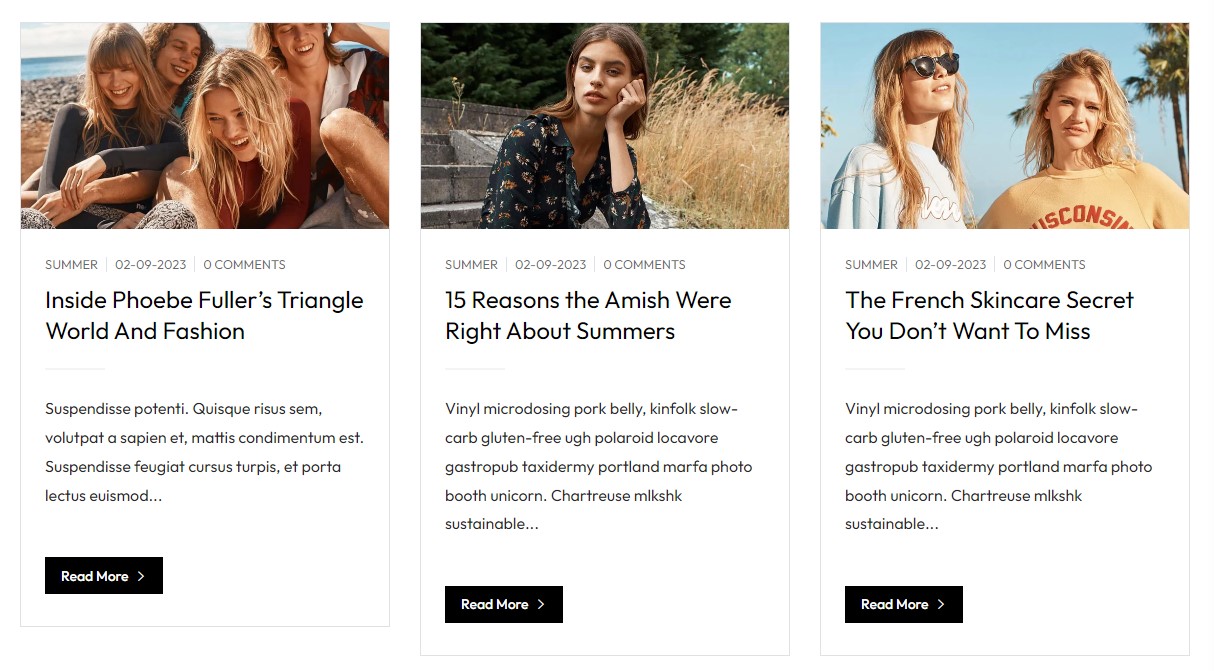Open 0 Comments on French Skincare post
This screenshot has height=671, width=1214.
point(1044,265)
